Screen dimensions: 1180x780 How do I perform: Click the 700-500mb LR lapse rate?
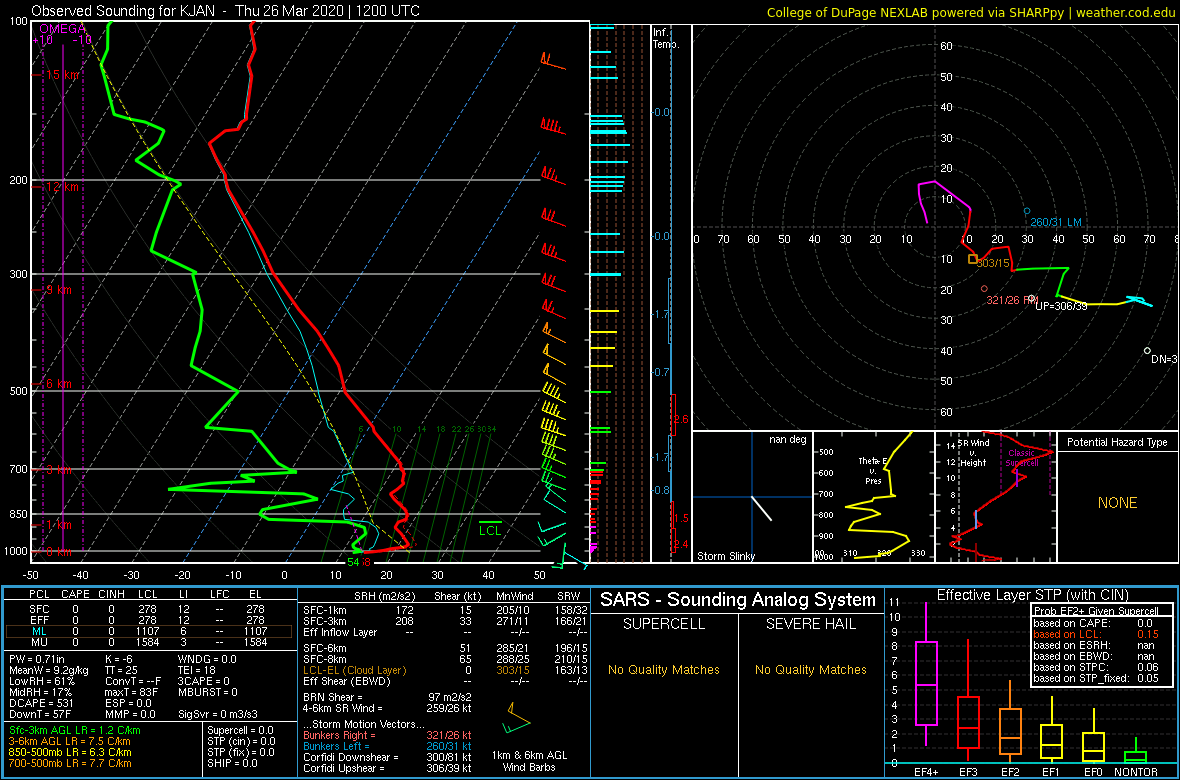click(x=70, y=763)
